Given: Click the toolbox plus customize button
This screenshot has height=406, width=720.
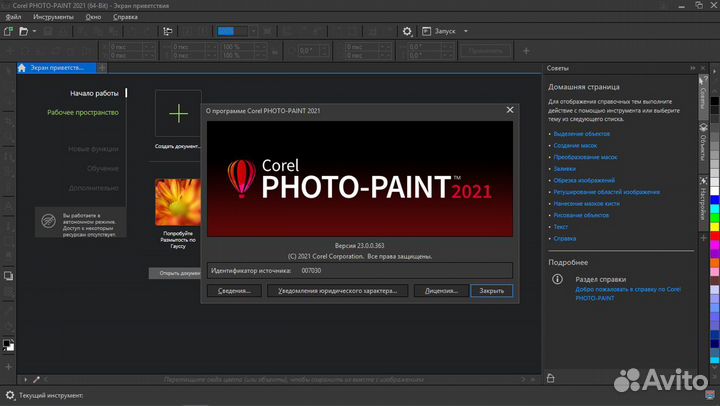Looking at the screenshot, I should click(x=8, y=367).
